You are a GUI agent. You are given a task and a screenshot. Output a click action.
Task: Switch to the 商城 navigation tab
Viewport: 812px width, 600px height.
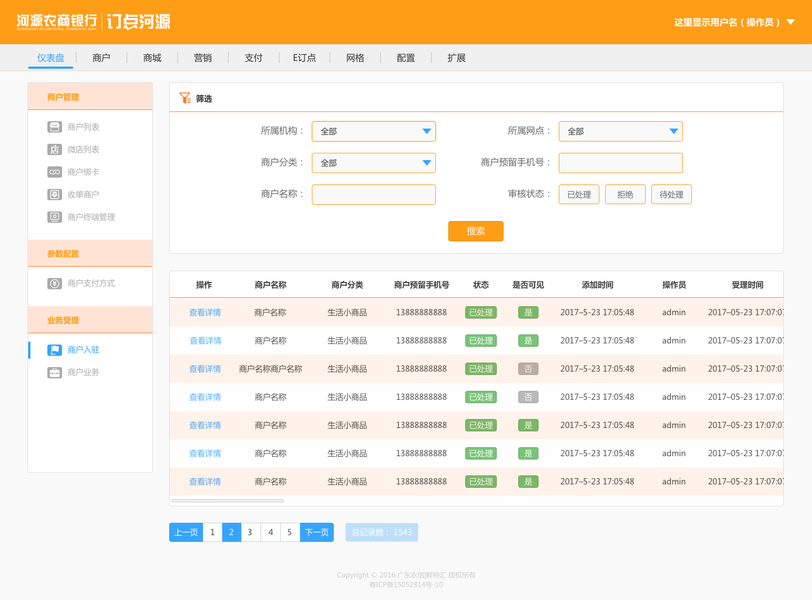coord(152,58)
